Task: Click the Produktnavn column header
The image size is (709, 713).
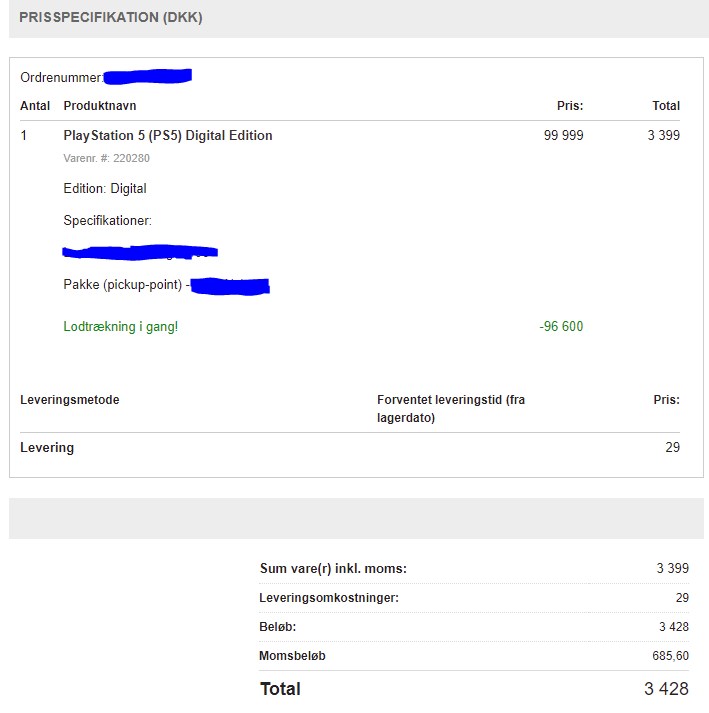Action: pyautogui.click(x=100, y=106)
